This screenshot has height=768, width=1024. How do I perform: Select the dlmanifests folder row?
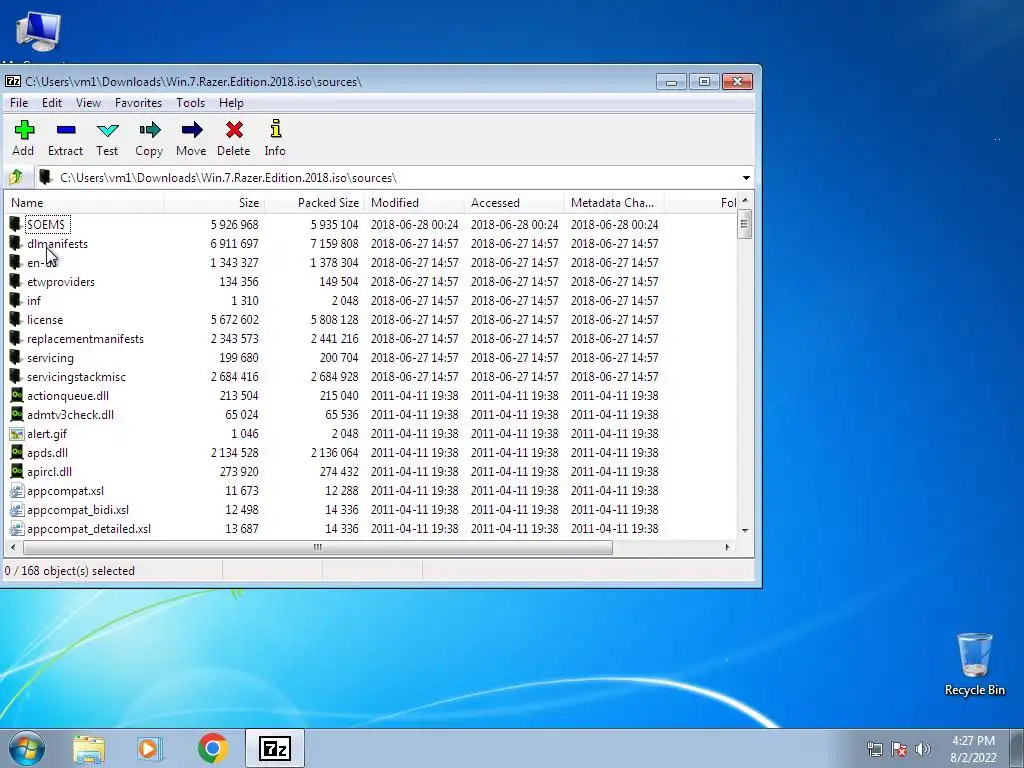371,244
